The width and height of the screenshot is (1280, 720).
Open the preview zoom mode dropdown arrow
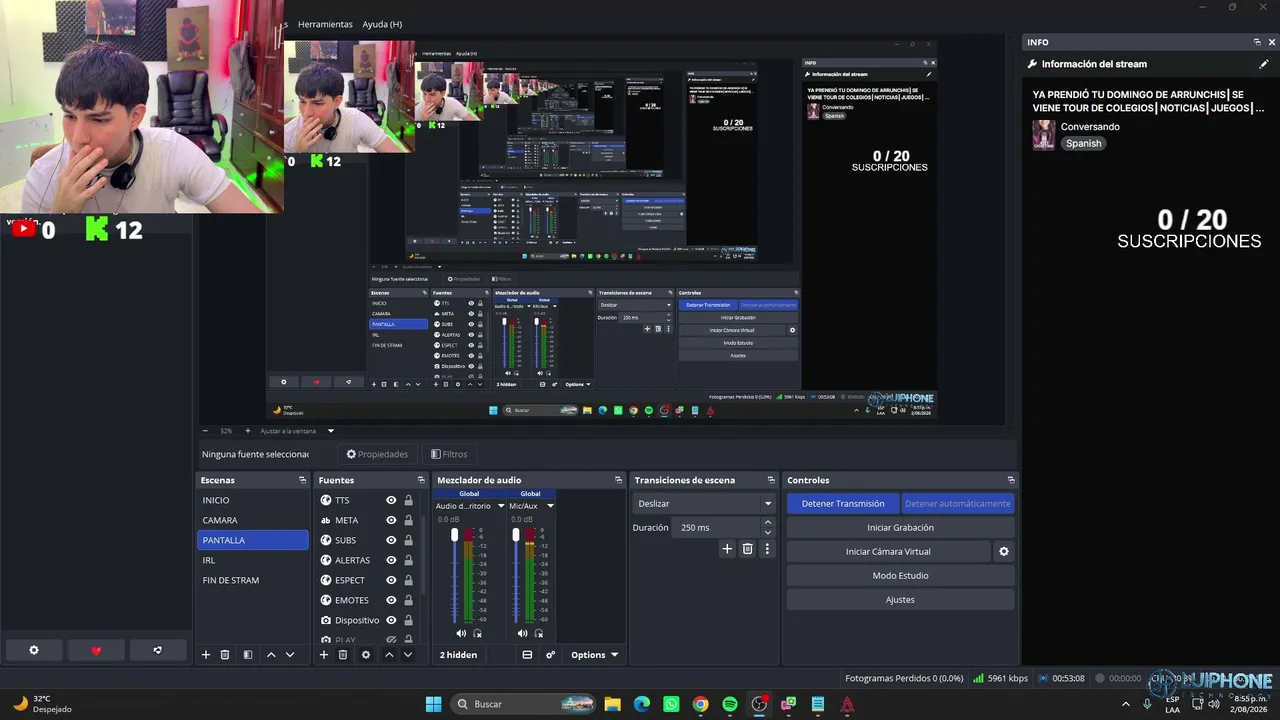(331, 431)
